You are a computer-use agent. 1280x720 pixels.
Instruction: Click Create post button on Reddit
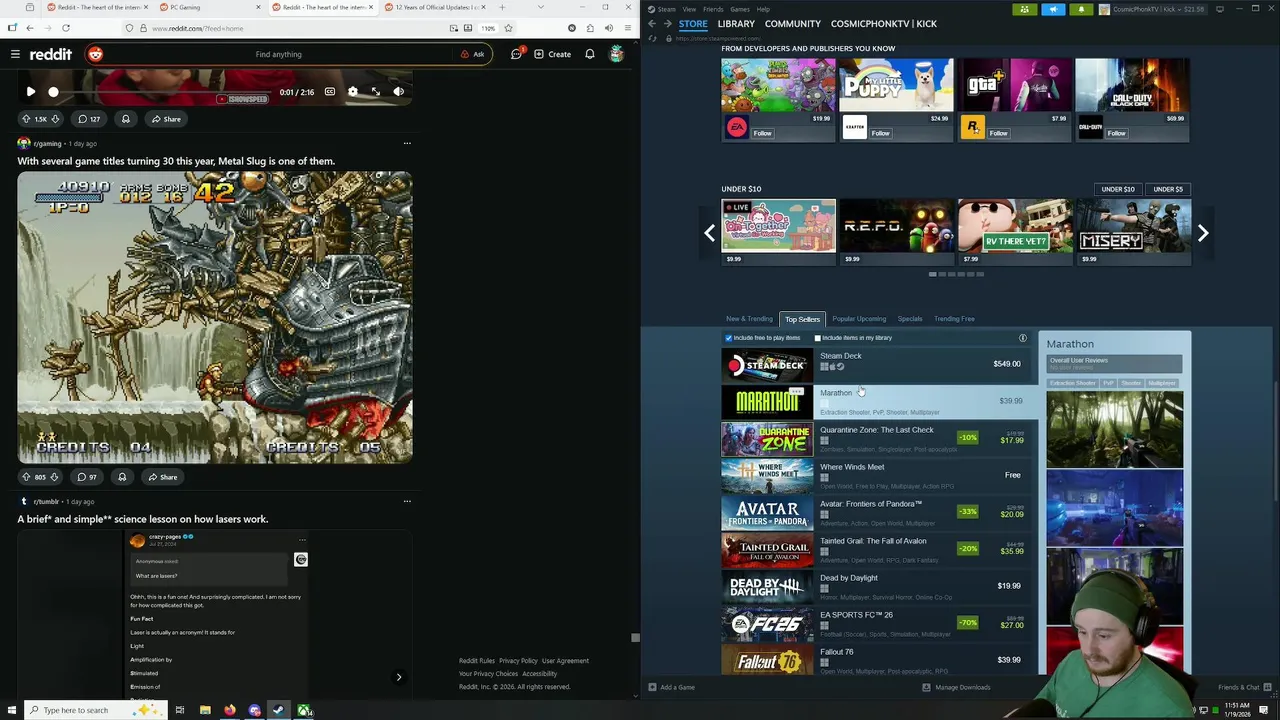point(551,54)
